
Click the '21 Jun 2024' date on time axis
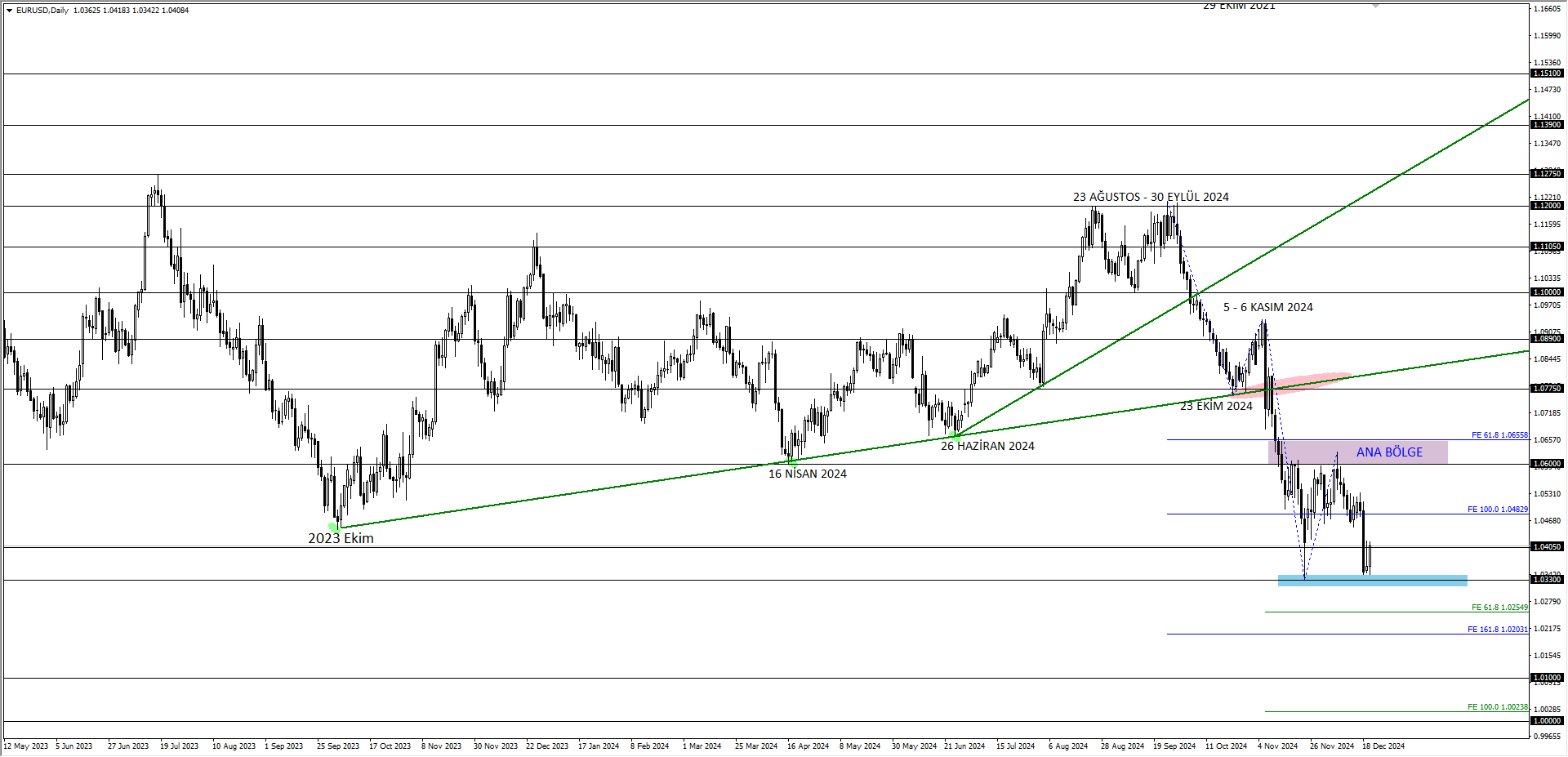point(964,746)
